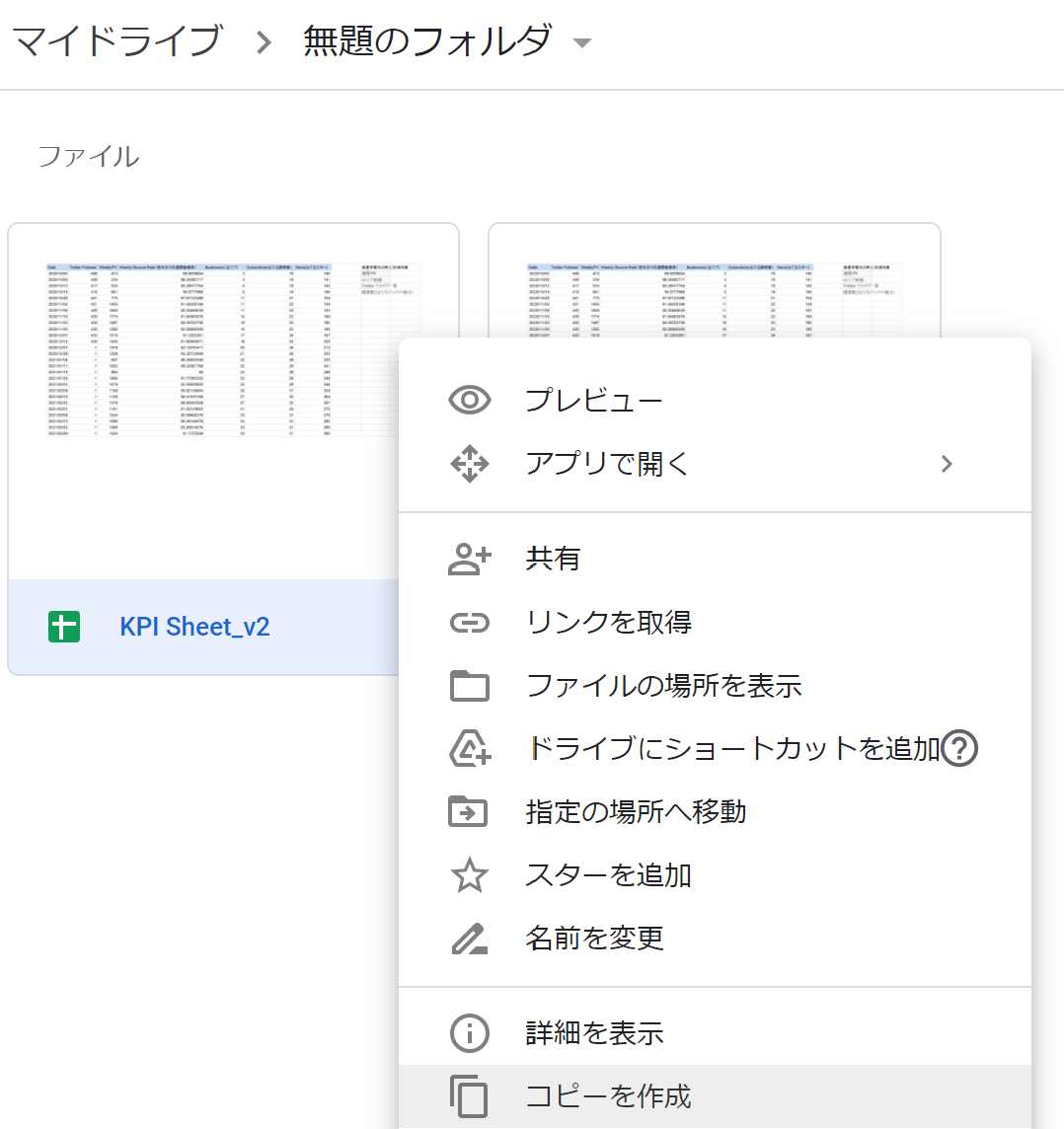Viewport: 1064px width, 1129px height.
Task: Click the Drive shortcut icon with plus
Action: click(x=470, y=749)
